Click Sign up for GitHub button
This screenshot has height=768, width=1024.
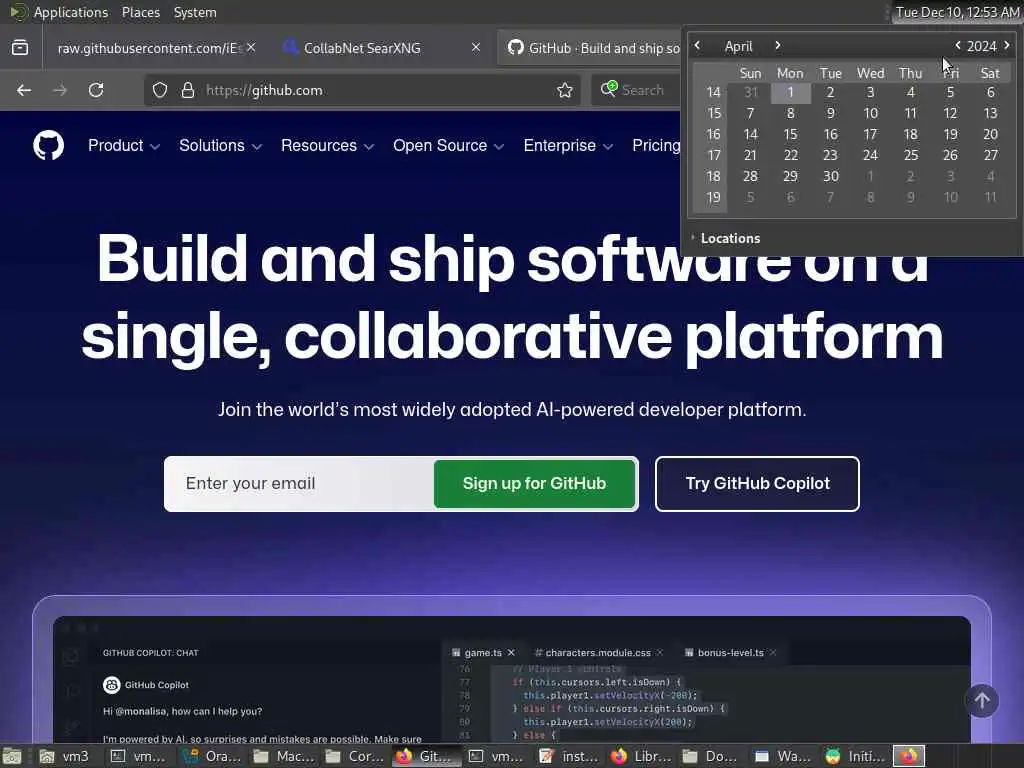(x=534, y=484)
